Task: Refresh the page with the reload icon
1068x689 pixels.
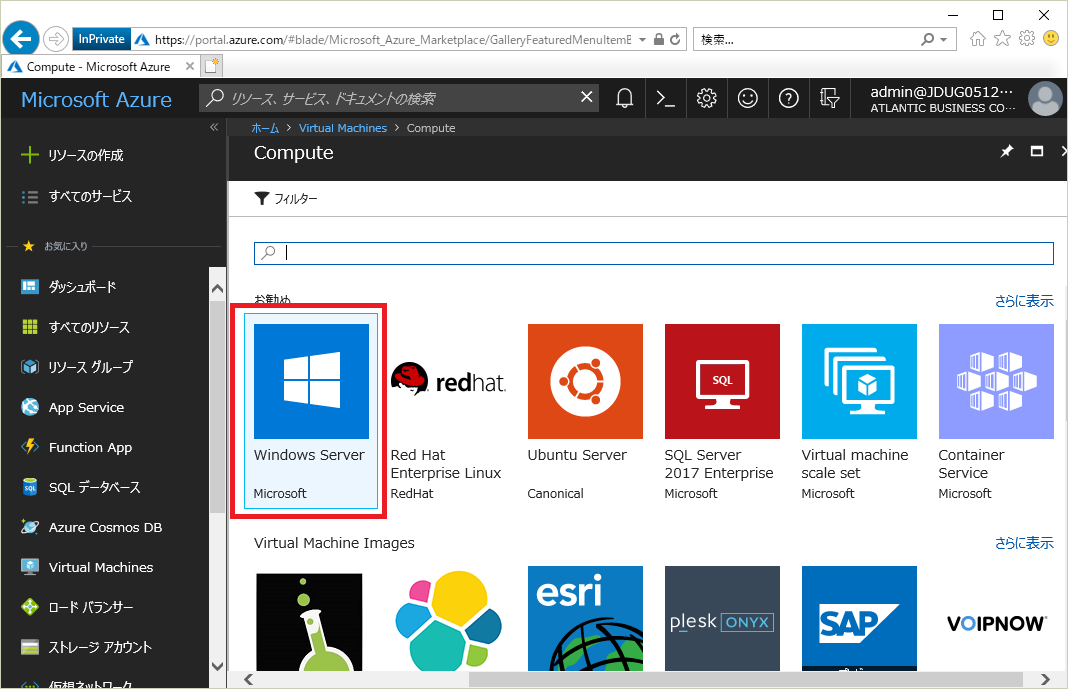Action: coord(675,39)
